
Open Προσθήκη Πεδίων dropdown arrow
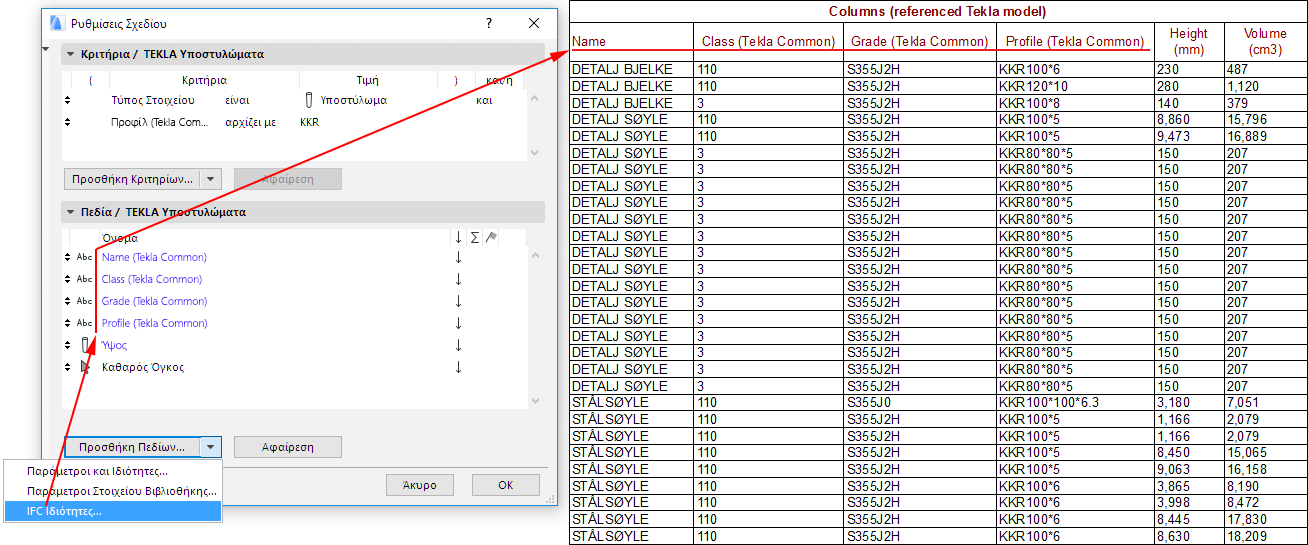[211, 447]
